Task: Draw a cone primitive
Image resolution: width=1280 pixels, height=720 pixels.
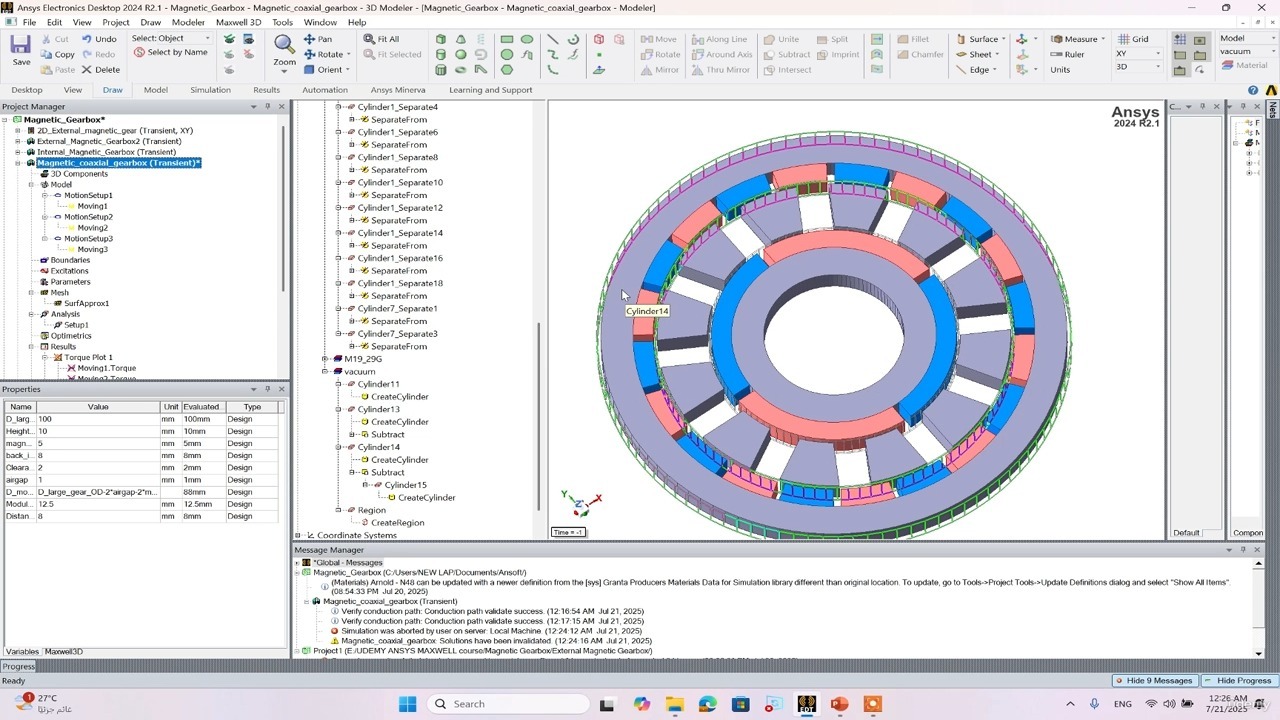Action: (461, 39)
